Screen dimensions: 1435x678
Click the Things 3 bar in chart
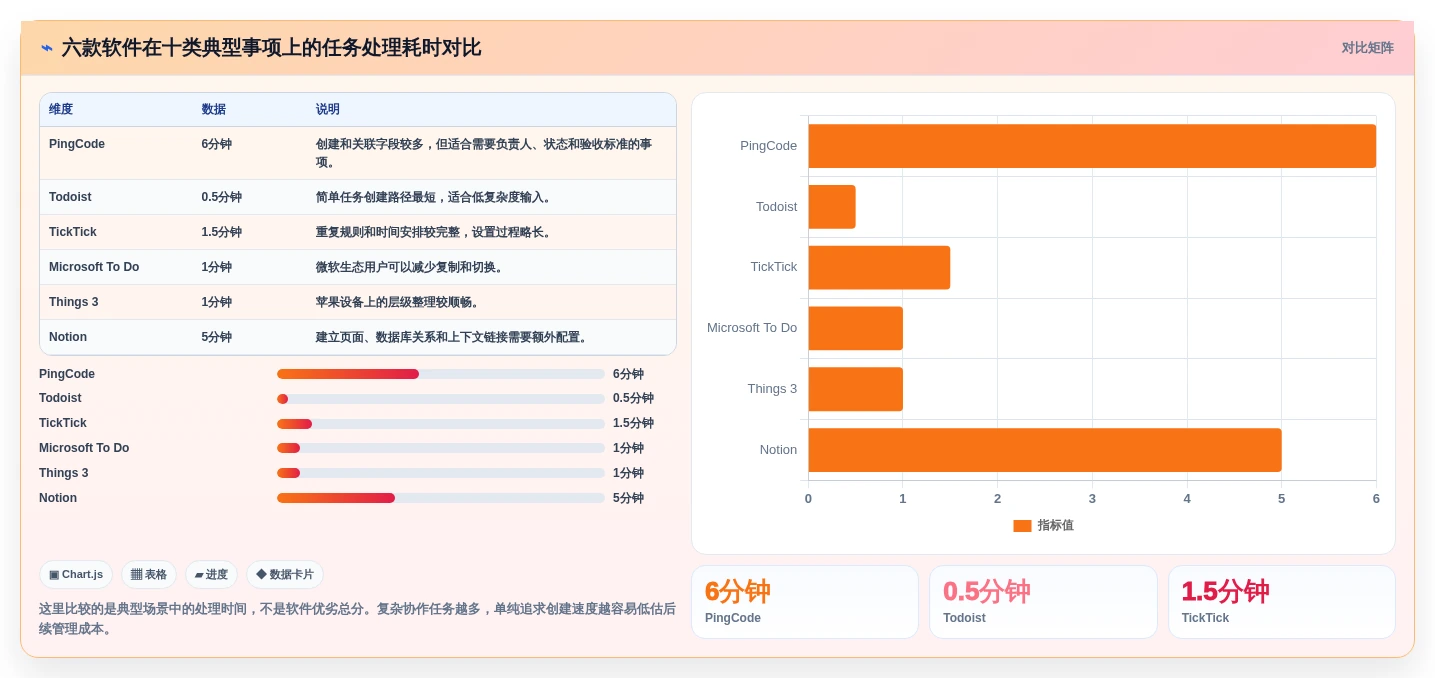click(x=855, y=389)
